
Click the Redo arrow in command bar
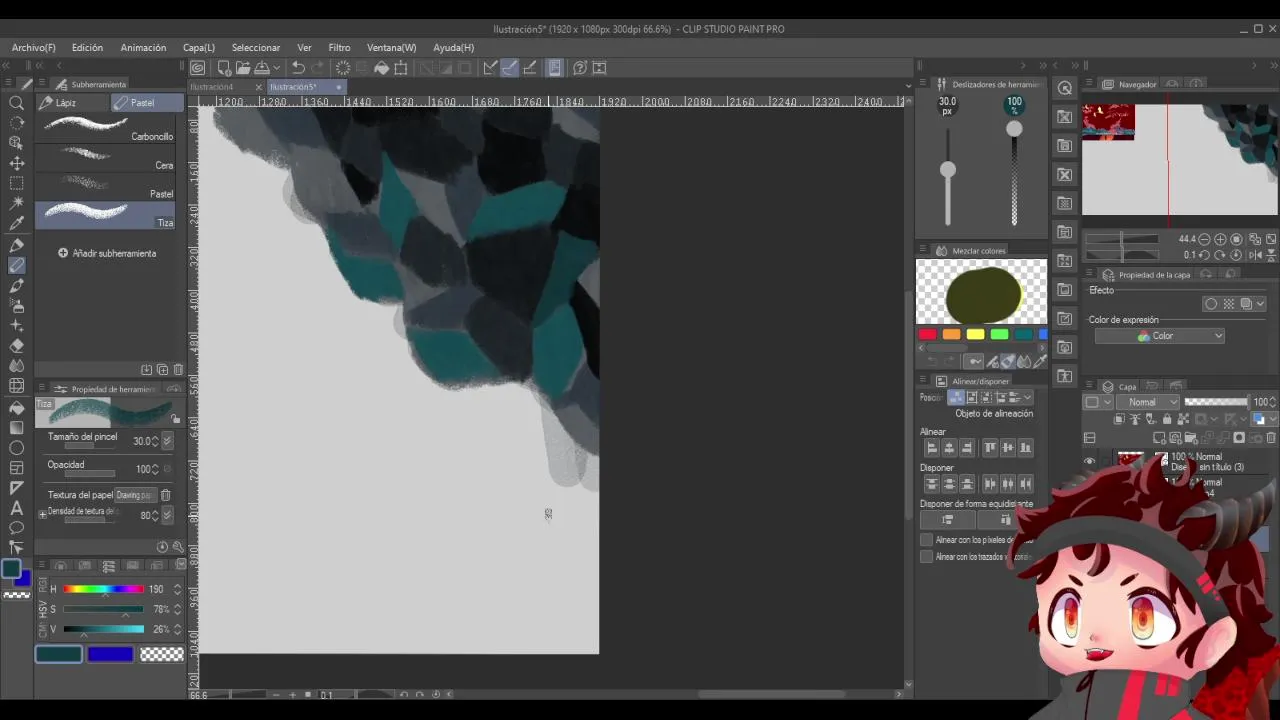[318, 68]
